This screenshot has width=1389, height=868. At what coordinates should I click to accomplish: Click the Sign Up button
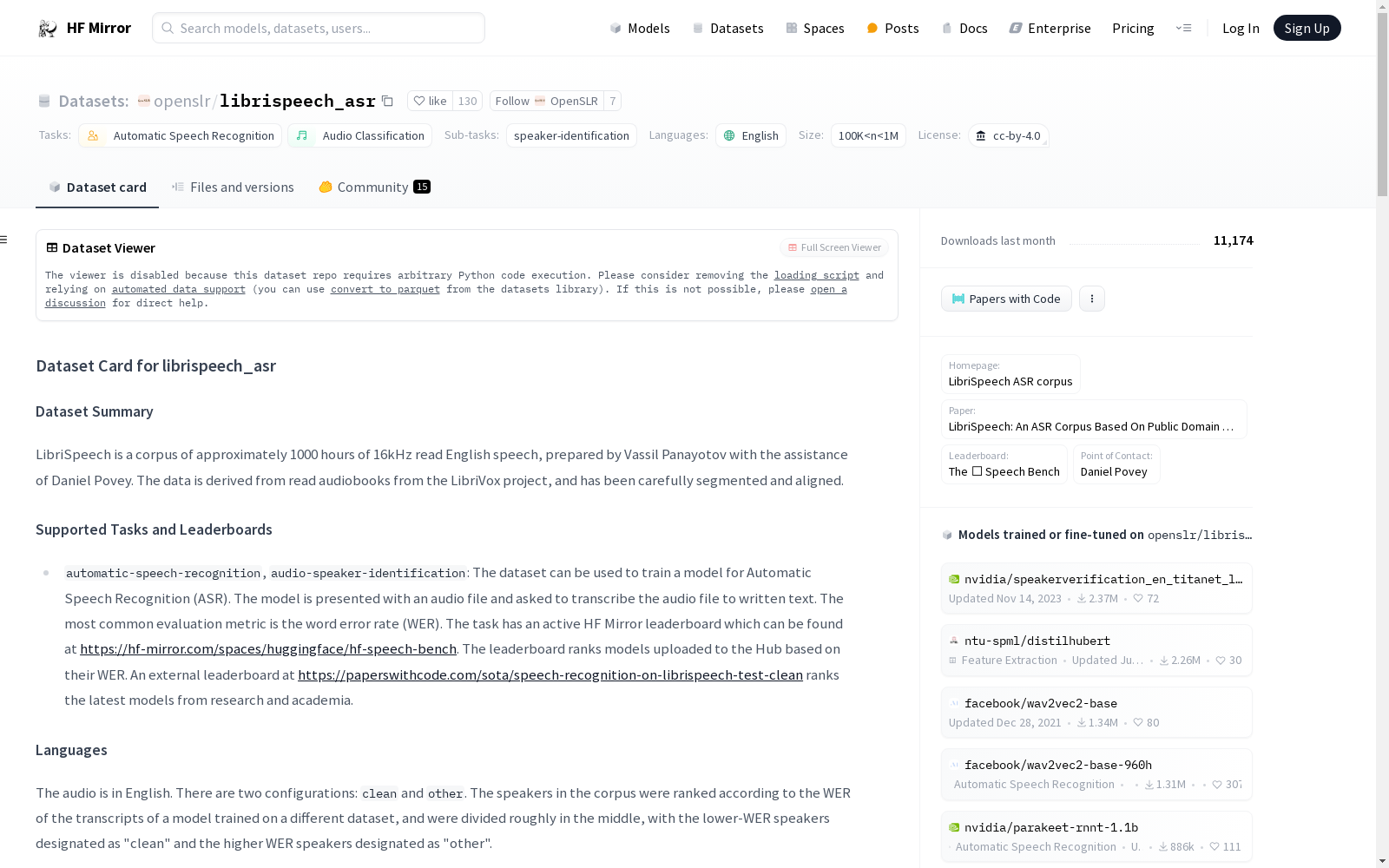tap(1307, 28)
